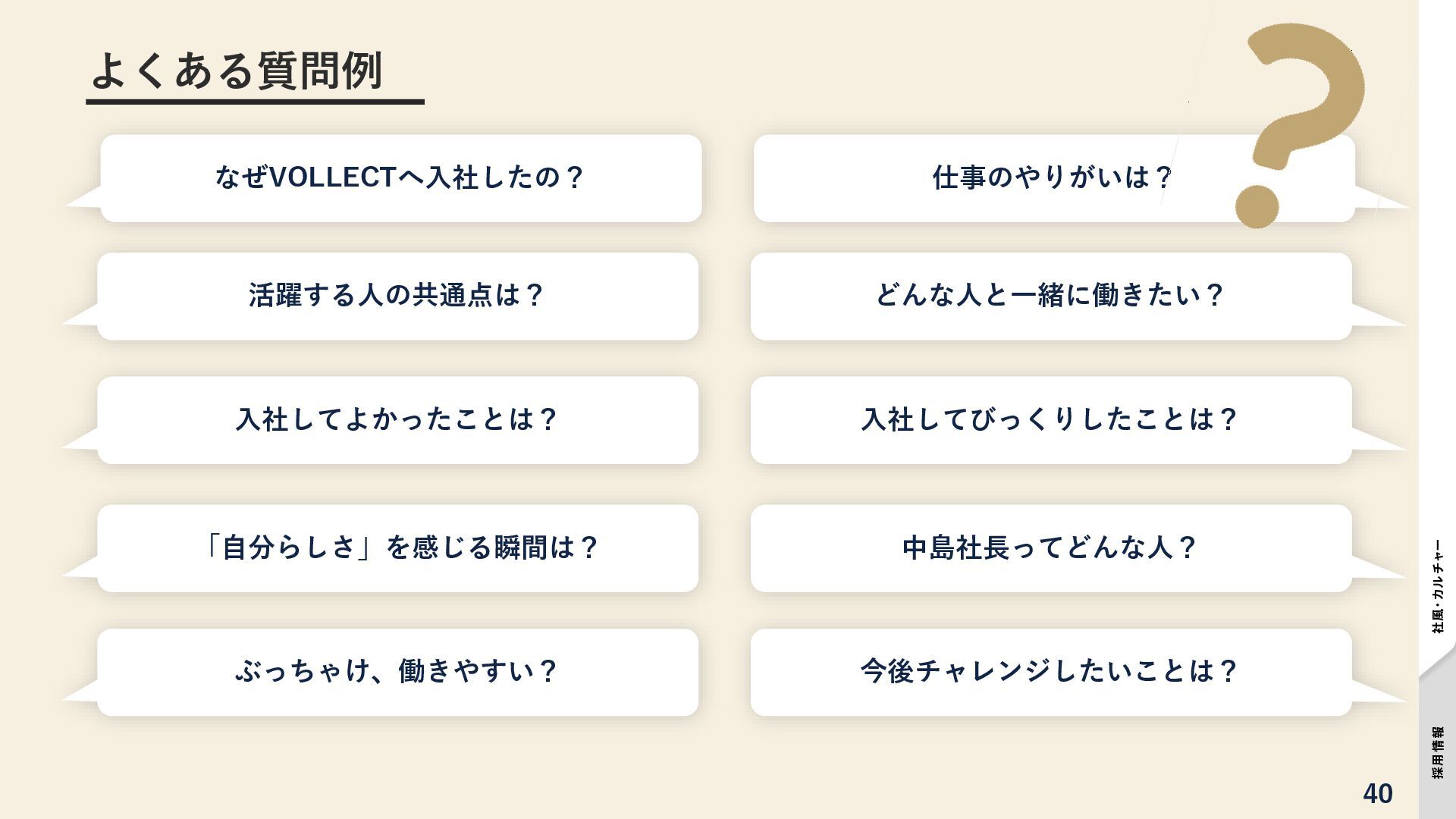The width and height of the screenshot is (1456, 819).
Task: Select the 「自分らしさ」を感じる瞬間は? bubble
Action: click(397, 548)
